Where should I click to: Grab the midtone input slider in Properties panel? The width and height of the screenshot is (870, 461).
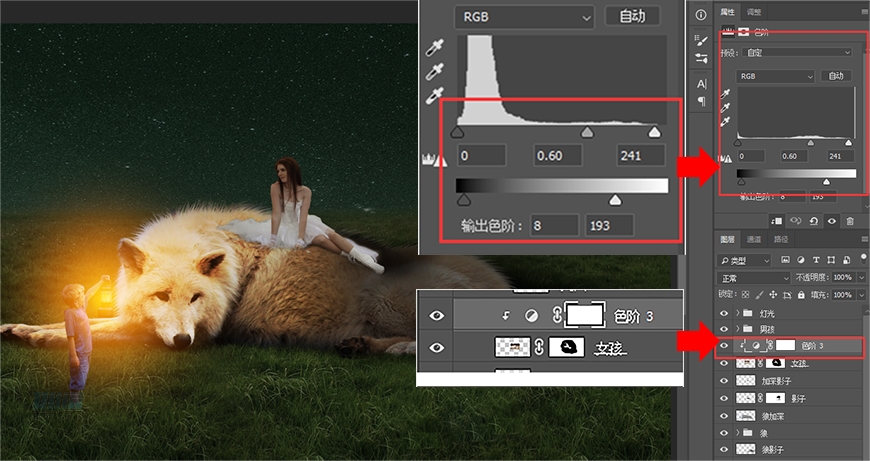click(811, 143)
